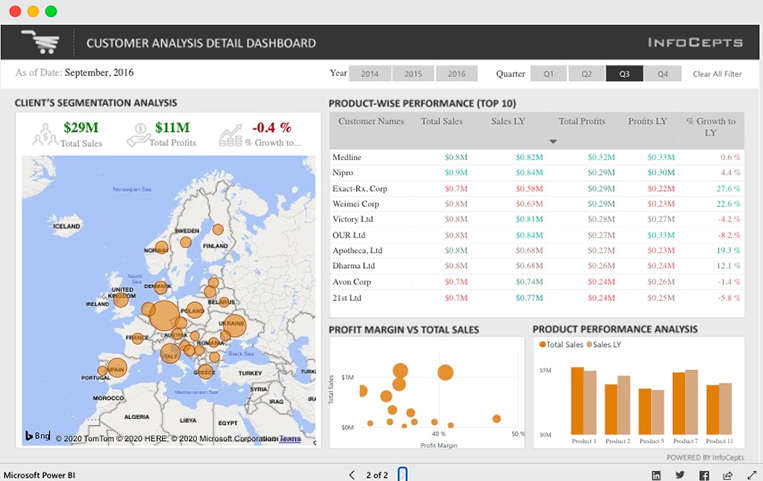Click the % Growth chart icon
This screenshot has width=763, height=481.
point(231,135)
